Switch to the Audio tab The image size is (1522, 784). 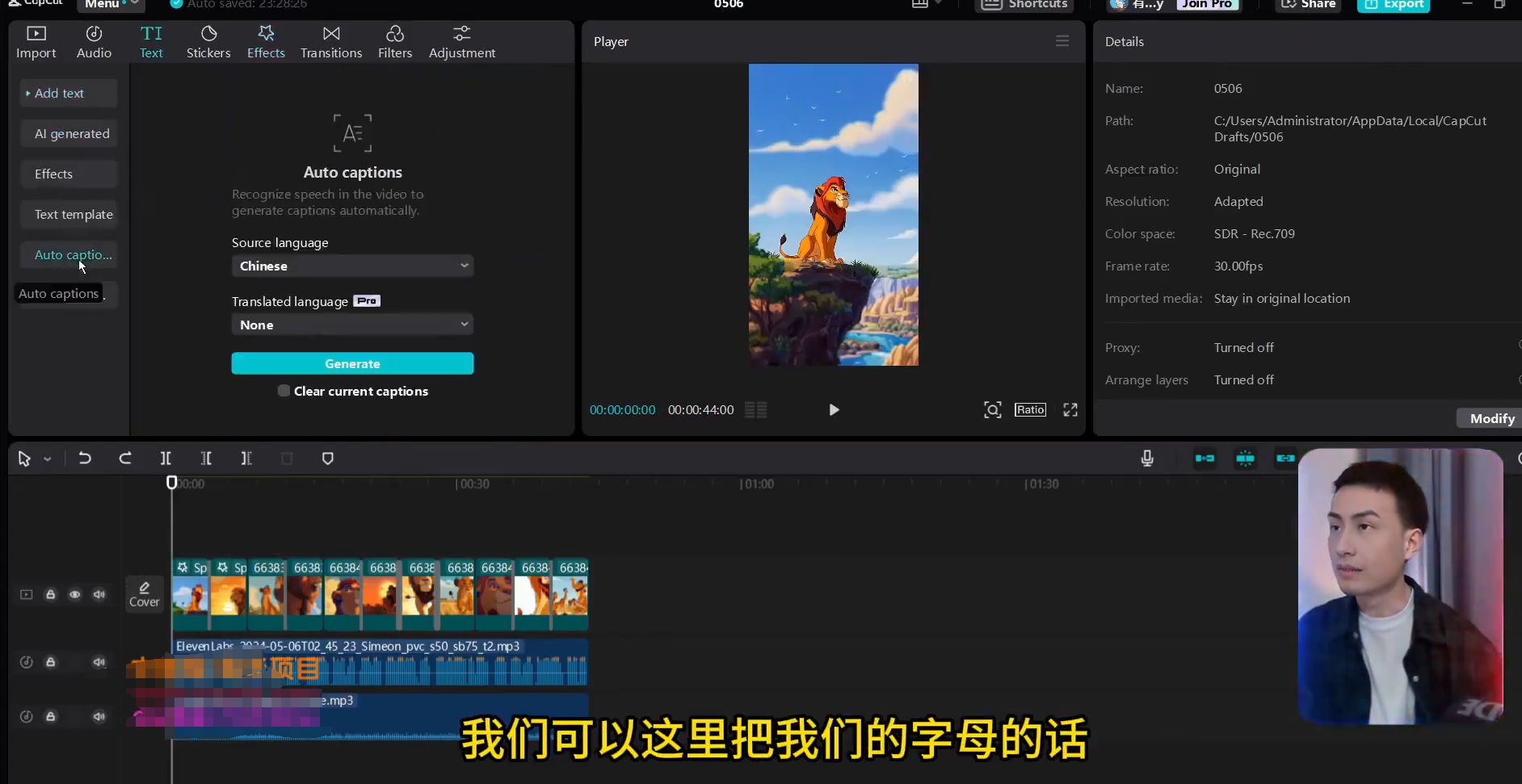coord(94,42)
